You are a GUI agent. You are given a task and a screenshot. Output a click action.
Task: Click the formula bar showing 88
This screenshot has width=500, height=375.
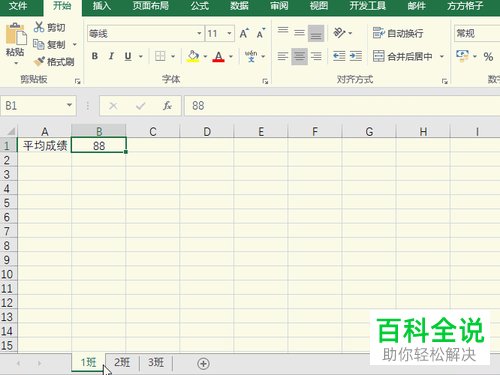(342, 106)
